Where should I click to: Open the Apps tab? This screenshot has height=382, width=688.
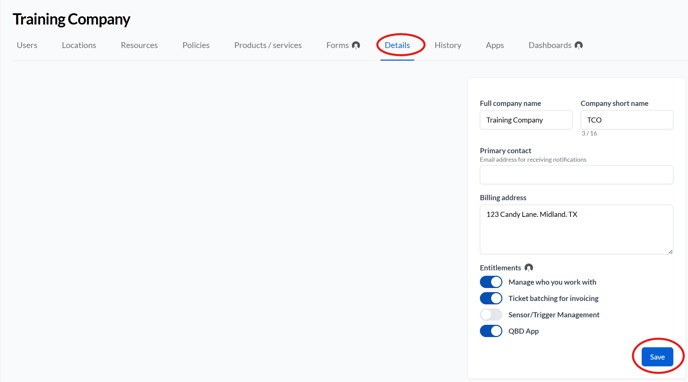494,45
